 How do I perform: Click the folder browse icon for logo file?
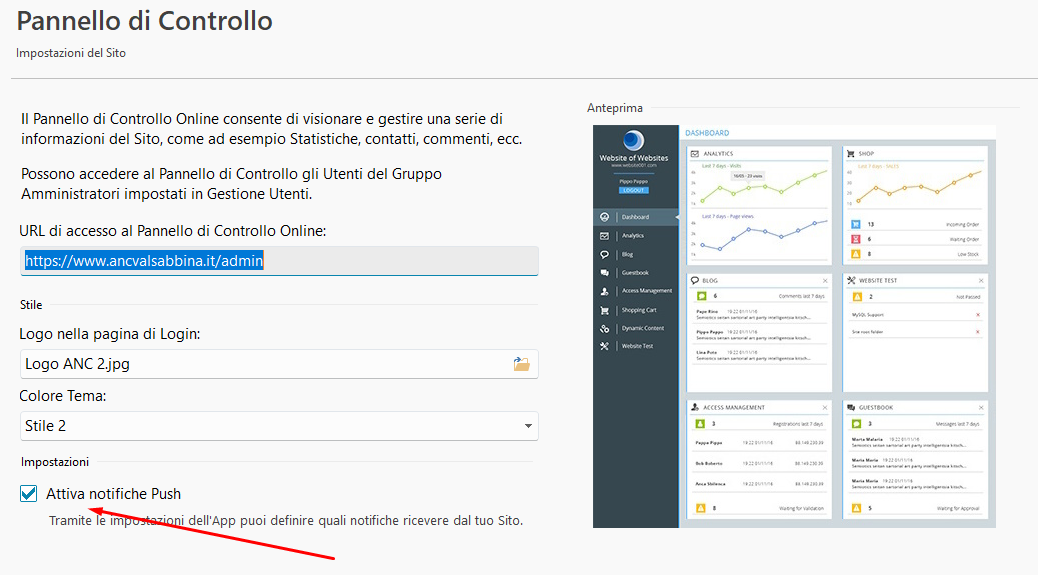pyautogui.click(x=521, y=364)
